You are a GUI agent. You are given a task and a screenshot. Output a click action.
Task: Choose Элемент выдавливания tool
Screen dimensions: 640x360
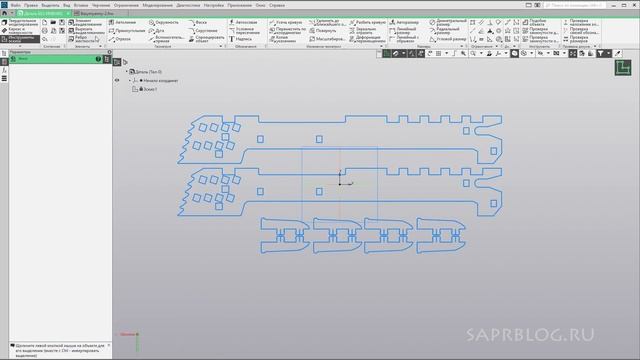click(x=86, y=22)
